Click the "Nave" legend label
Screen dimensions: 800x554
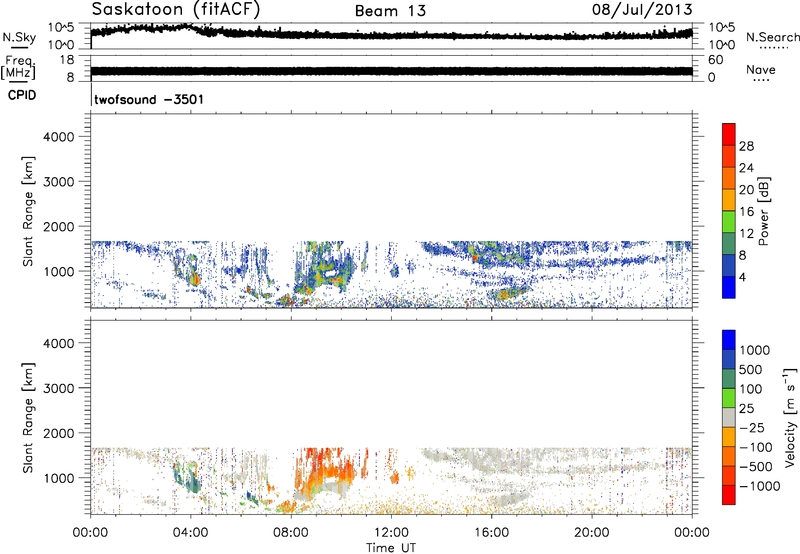(x=760, y=69)
